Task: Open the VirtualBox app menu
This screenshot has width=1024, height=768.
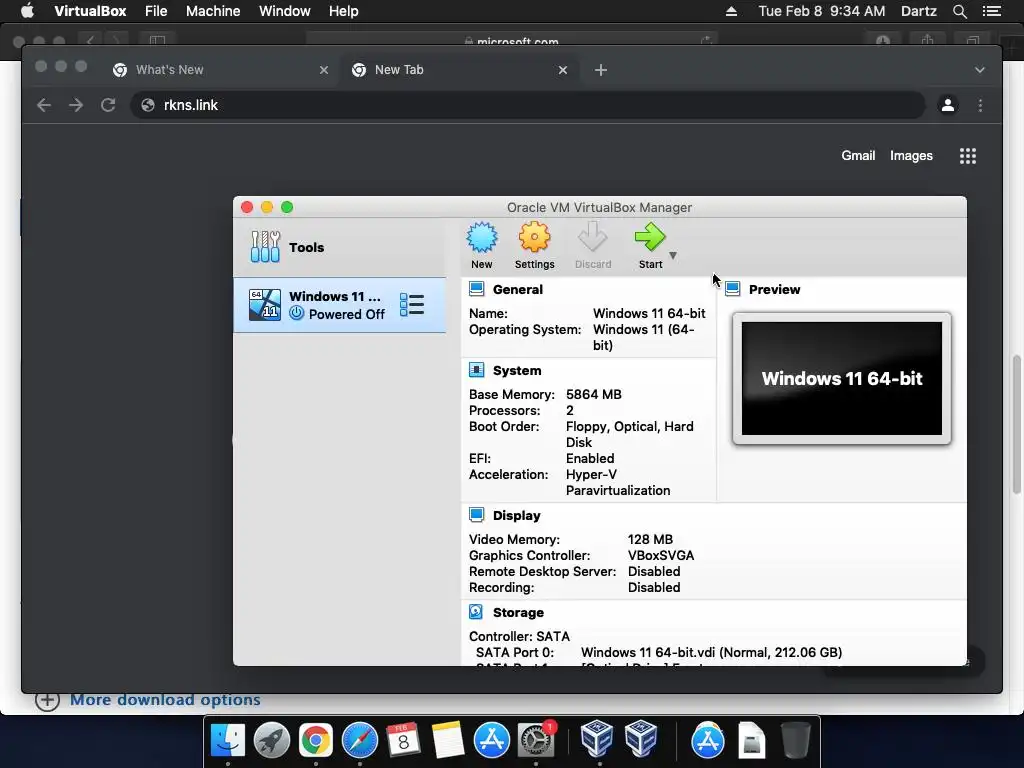Action: (90, 11)
